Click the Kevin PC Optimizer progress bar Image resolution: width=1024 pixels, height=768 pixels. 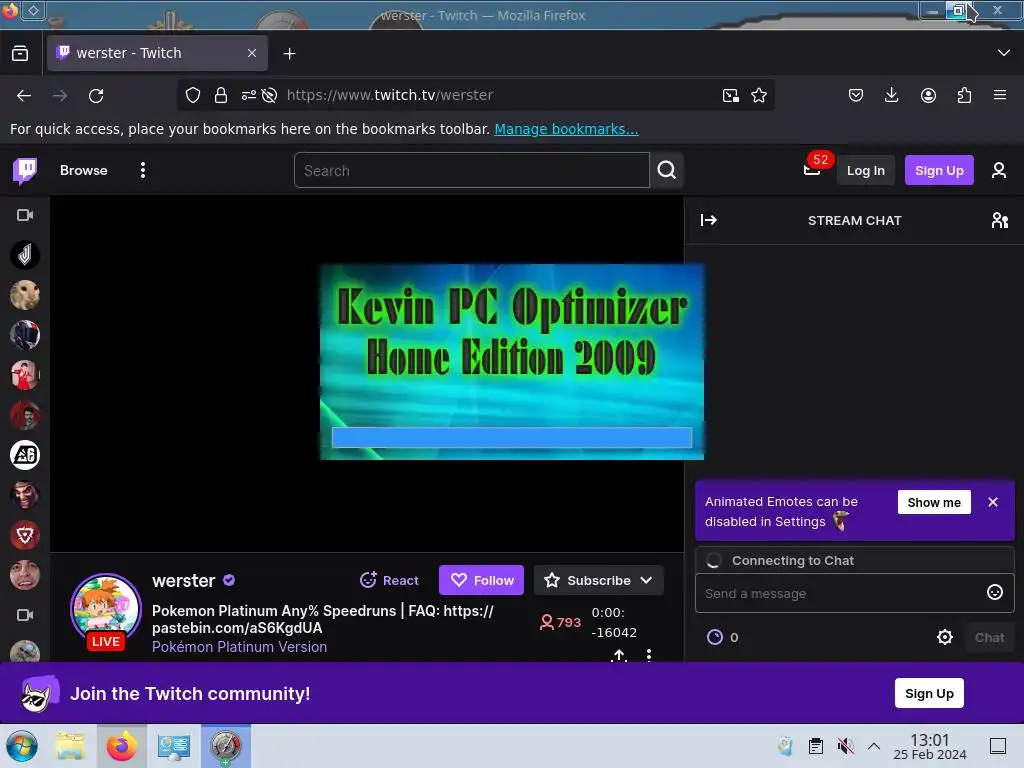pyautogui.click(x=512, y=438)
